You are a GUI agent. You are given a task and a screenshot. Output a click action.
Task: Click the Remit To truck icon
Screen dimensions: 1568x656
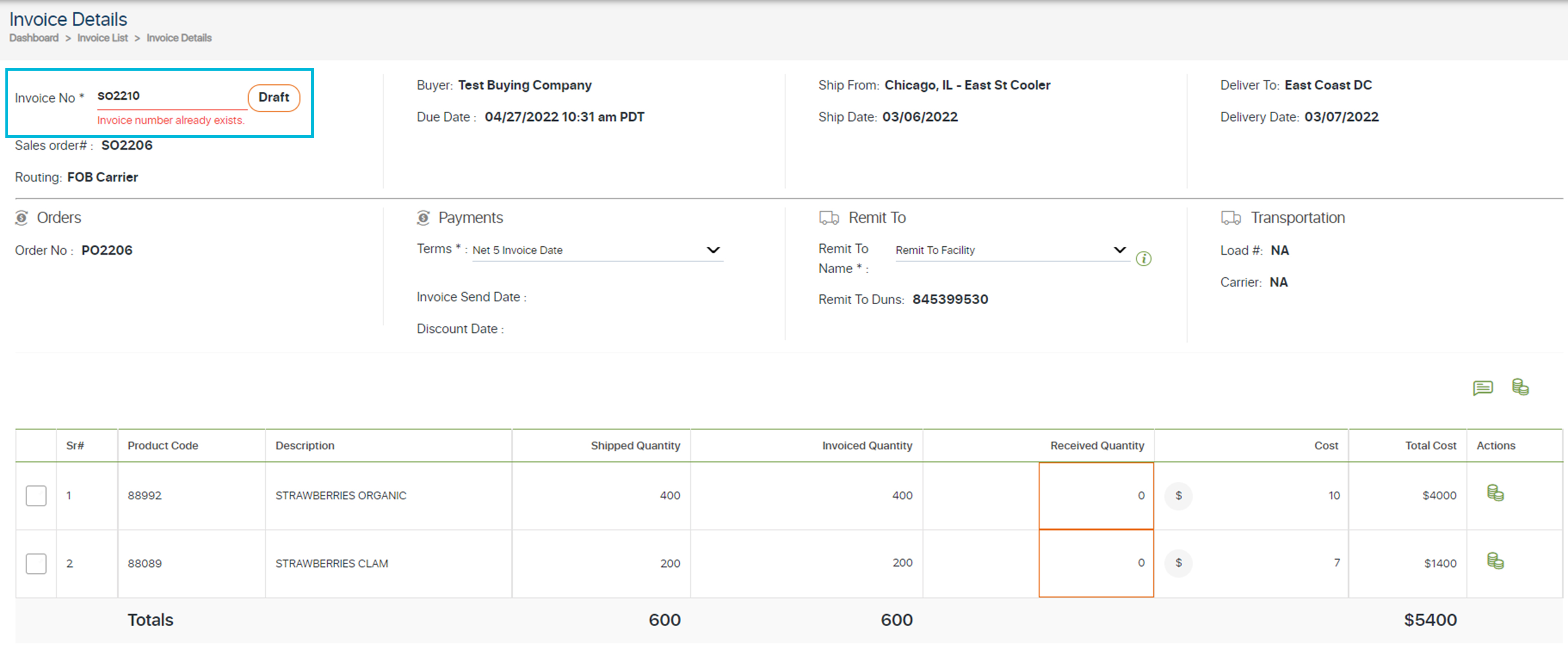[x=828, y=217]
